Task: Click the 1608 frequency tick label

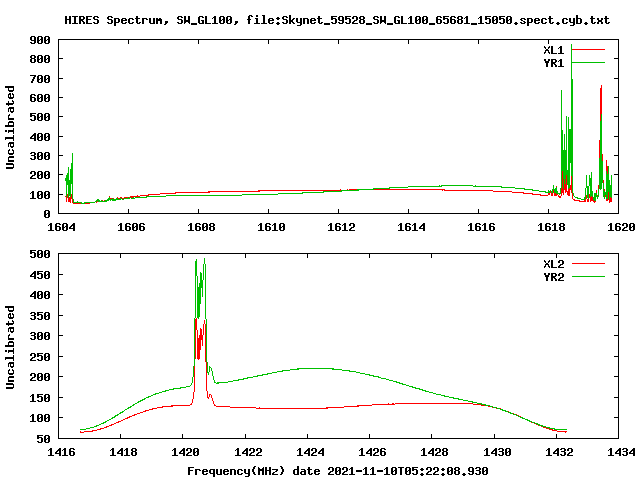Action: click(x=201, y=227)
